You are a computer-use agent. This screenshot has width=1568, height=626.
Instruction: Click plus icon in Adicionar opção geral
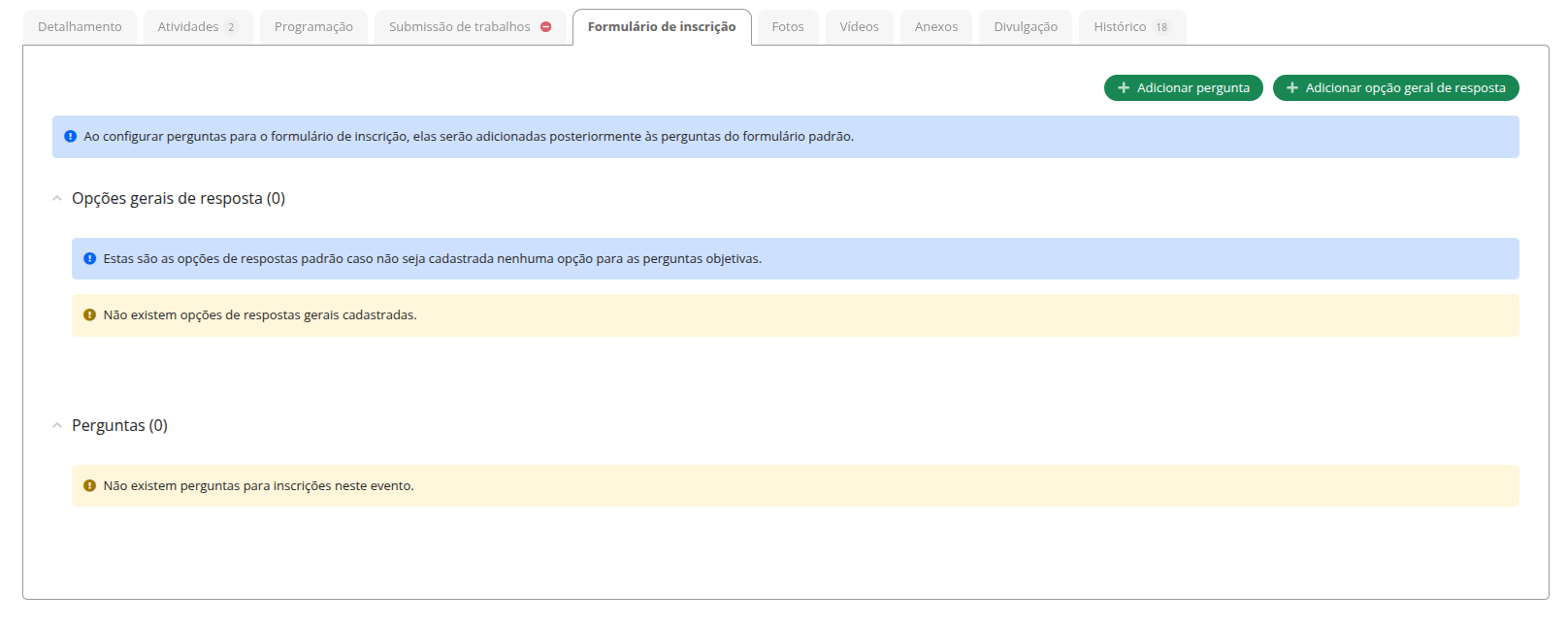[x=1292, y=87]
